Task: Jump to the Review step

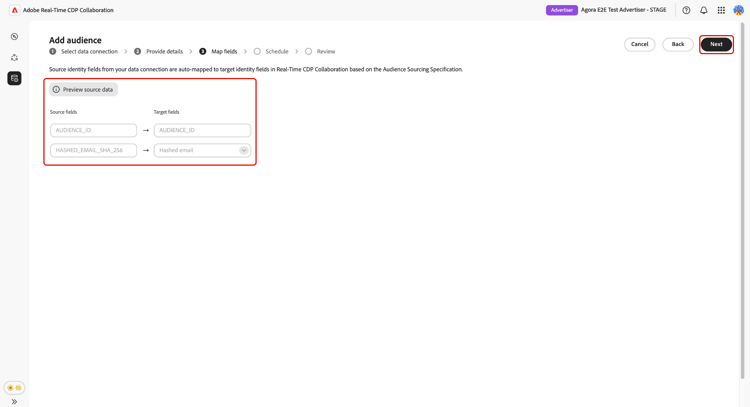Action: click(320, 51)
